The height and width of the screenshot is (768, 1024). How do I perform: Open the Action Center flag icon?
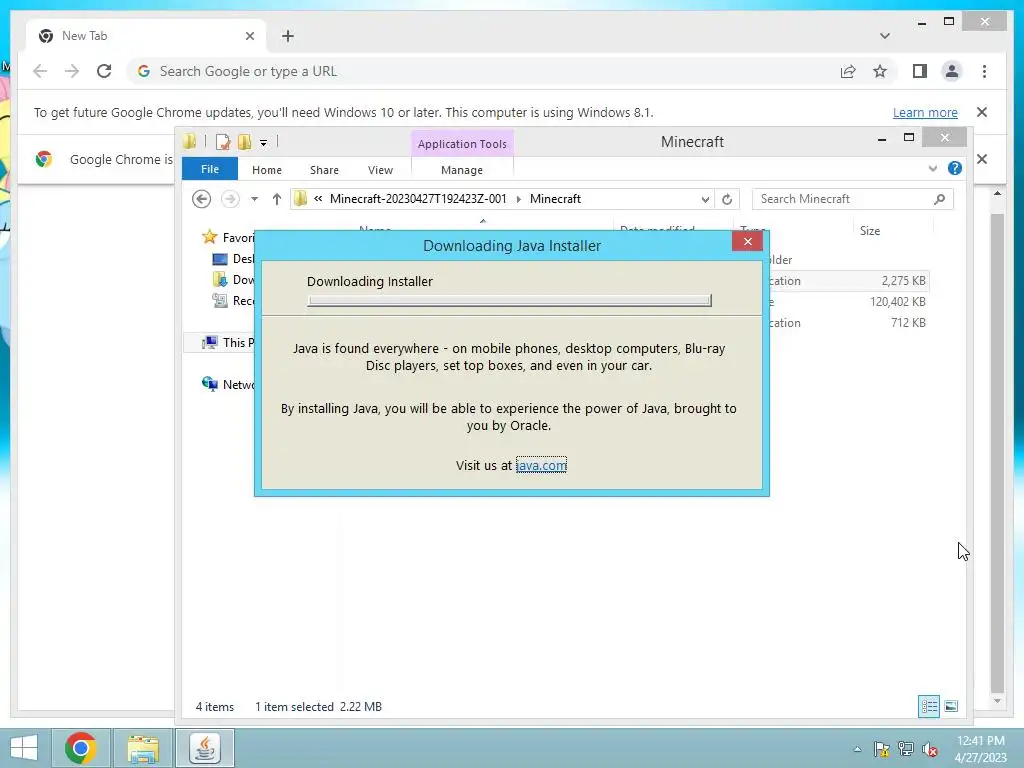881,749
